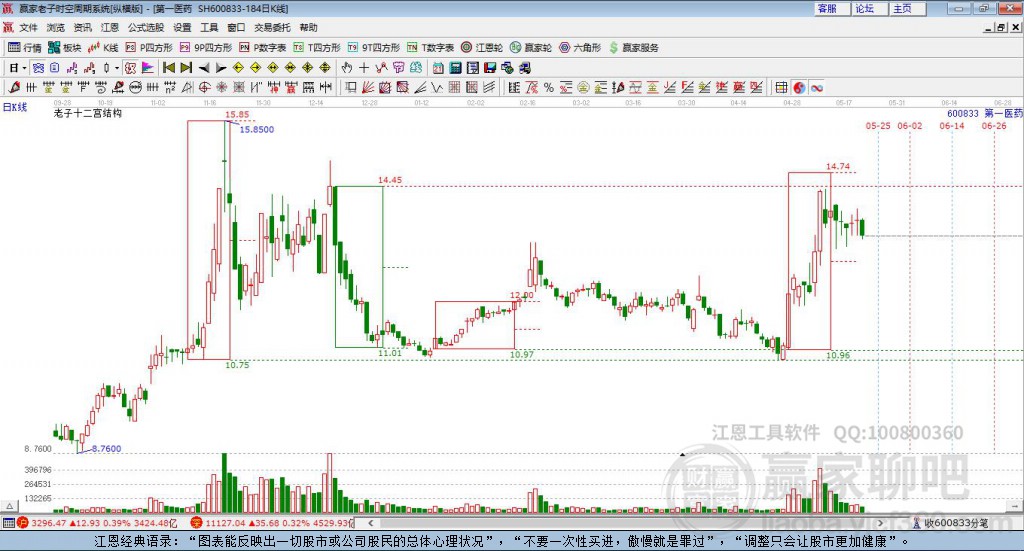Select the percent (%) retracement tool
The image size is (1024, 551).
tap(549, 87)
